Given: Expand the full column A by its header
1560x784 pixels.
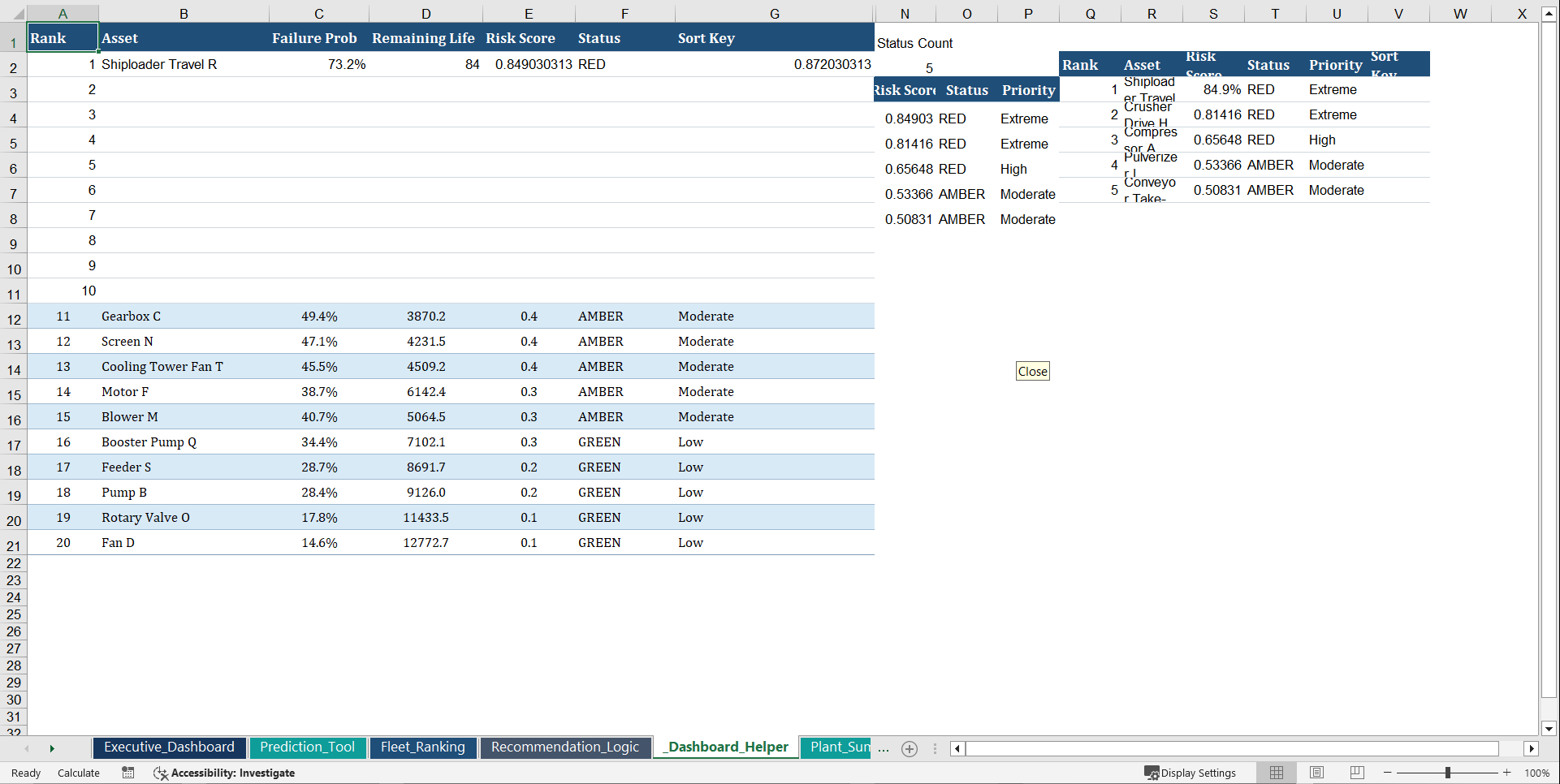Looking at the screenshot, I should tap(63, 13).
